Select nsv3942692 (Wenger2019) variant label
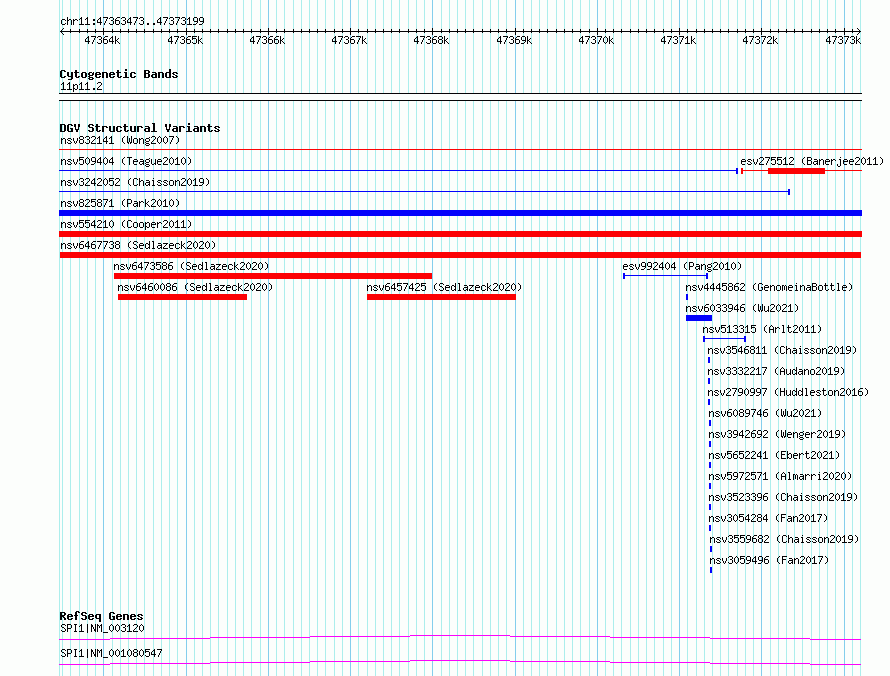 click(777, 434)
